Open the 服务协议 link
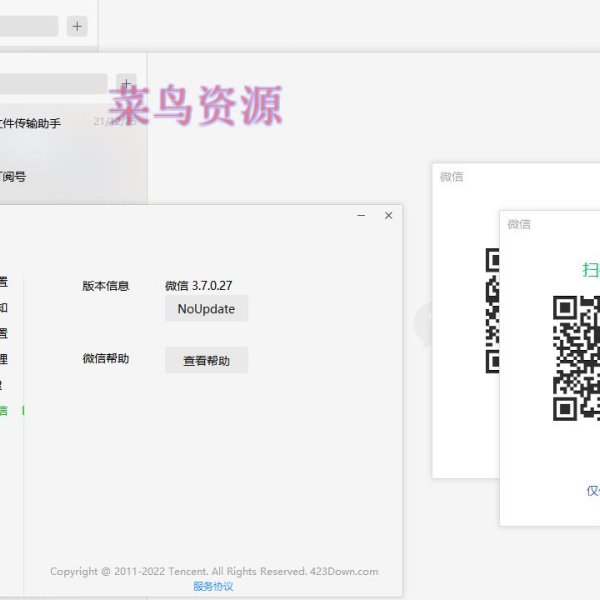 click(213, 586)
